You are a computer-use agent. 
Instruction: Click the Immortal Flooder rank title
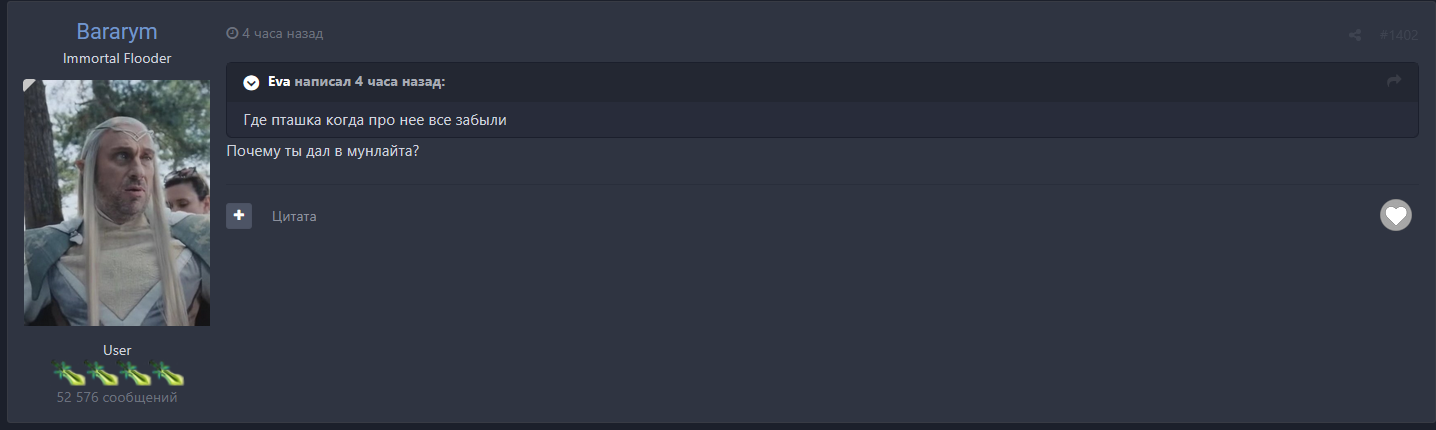coord(117,58)
